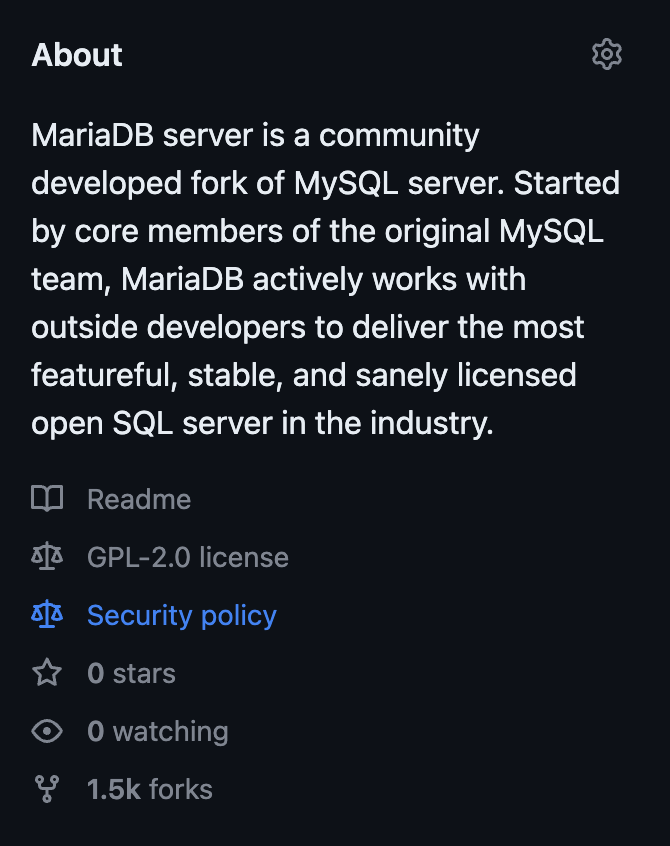The height and width of the screenshot is (846, 670).
Task: Click the bold 0 before stars
Action: coord(95,673)
